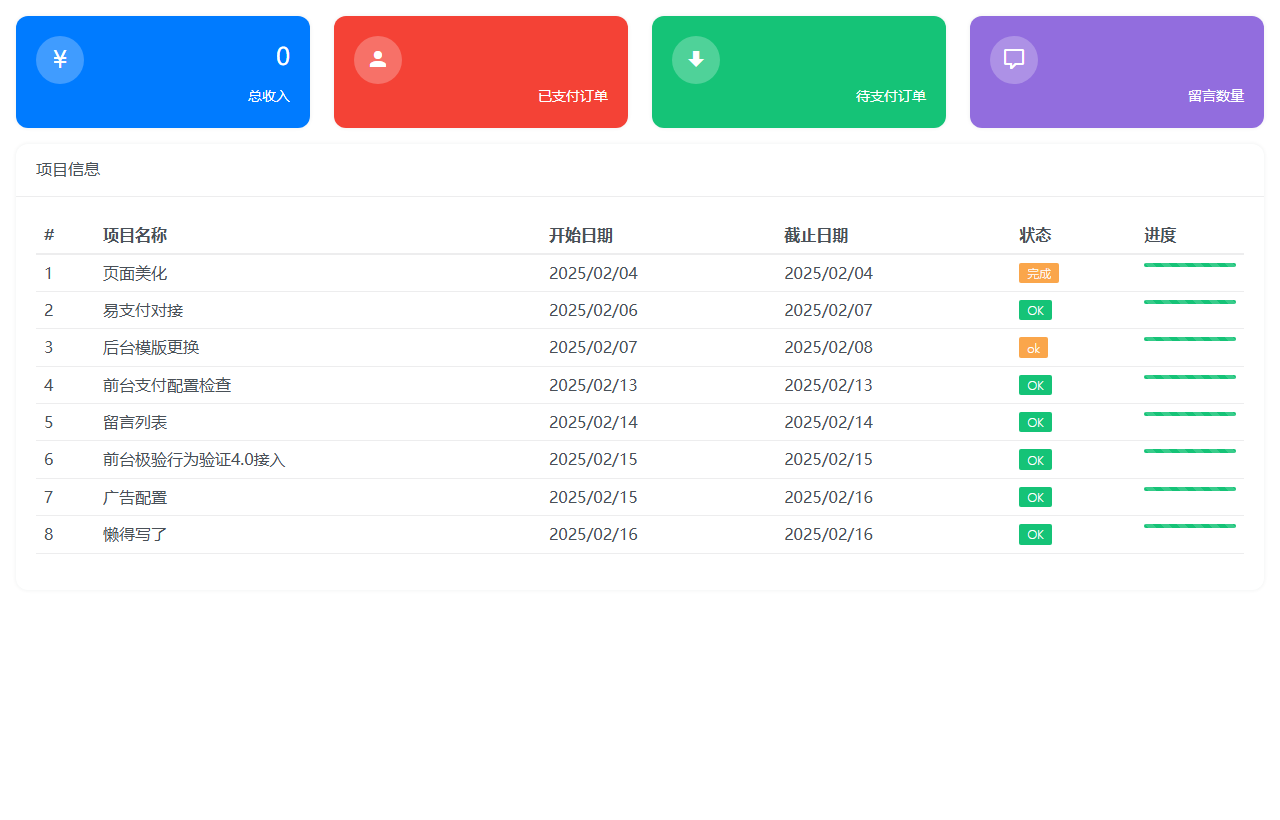Click the start date 2025/02/13 of 前台支付配置检查
The height and width of the screenshot is (820, 1280).
(593, 385)
